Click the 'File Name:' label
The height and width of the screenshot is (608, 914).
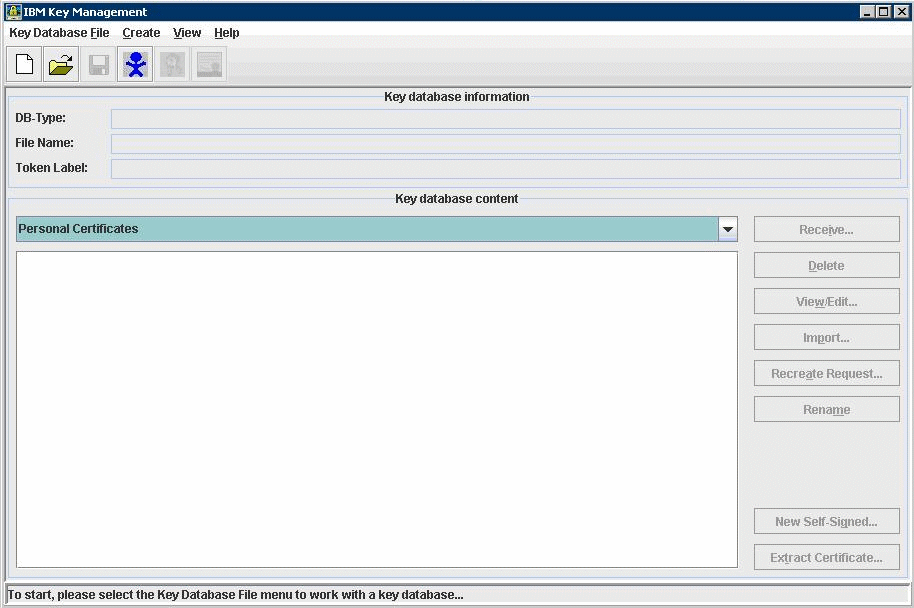point(44,143)
